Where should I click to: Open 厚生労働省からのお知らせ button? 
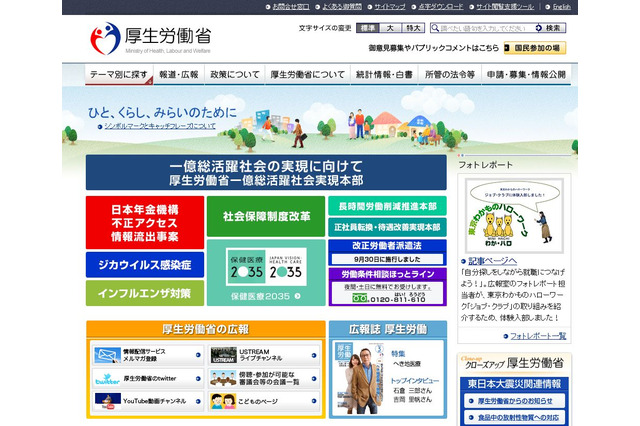pos(514,401)
